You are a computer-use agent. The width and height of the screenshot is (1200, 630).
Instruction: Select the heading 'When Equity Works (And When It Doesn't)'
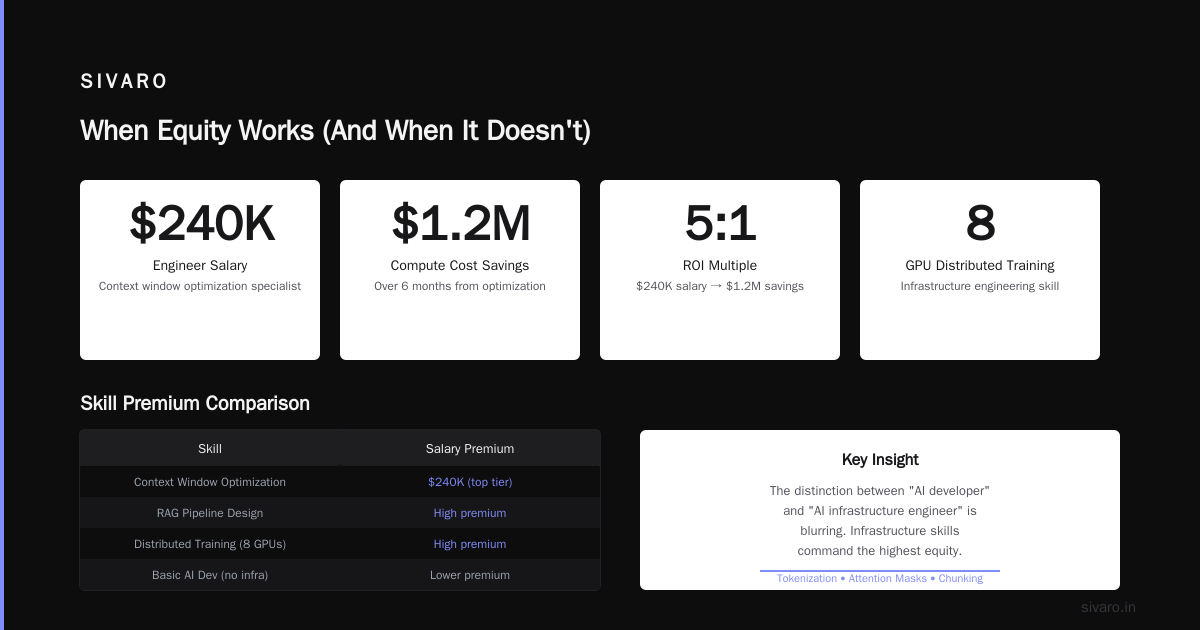pyautogui.click(x=335, y=131)
